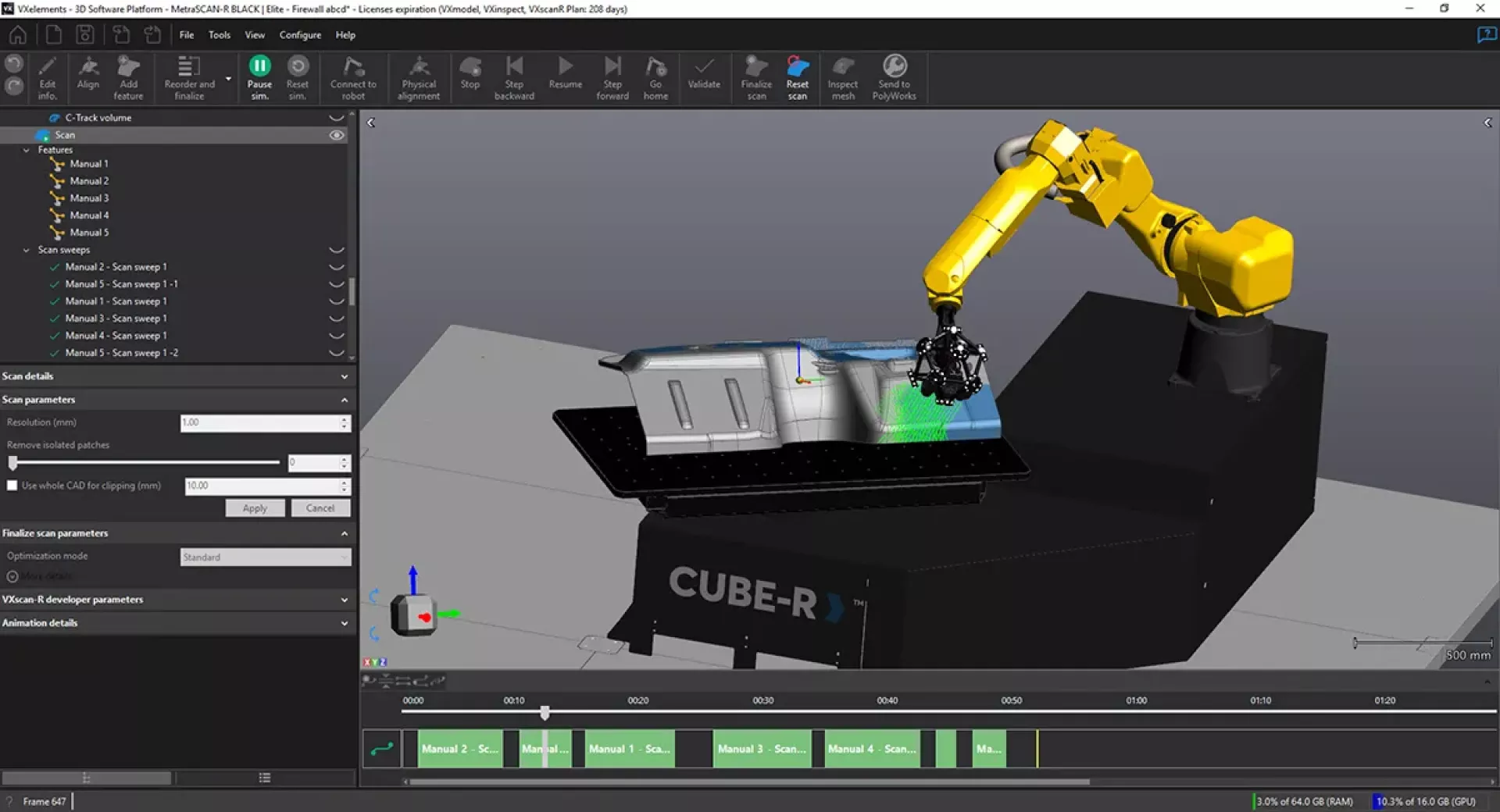Image resolution: width=1500 pixels, height=812 pixels.
Task: Enable Use whole CAD for clipping checkbox
Action: [x=12, y=486]
